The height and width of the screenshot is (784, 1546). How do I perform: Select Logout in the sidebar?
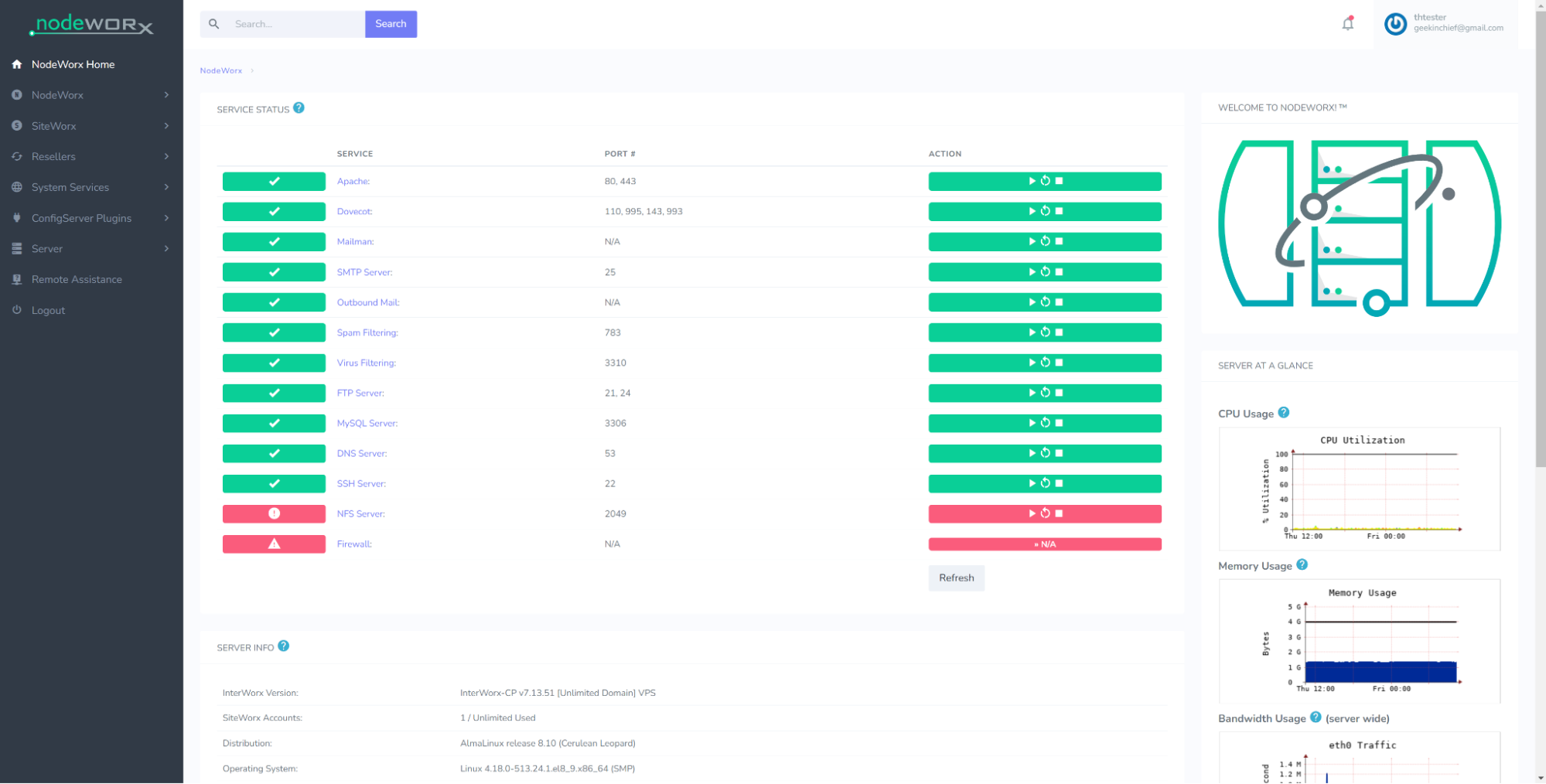coord(91,310)
